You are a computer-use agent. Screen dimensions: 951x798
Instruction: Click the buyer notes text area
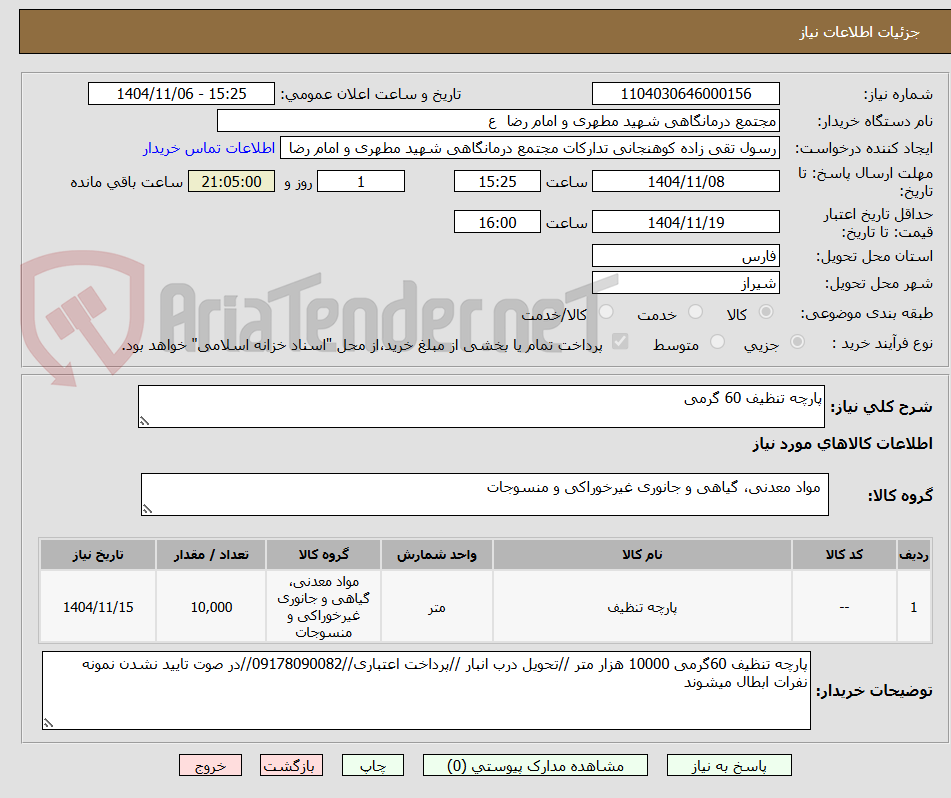(426, 691)
